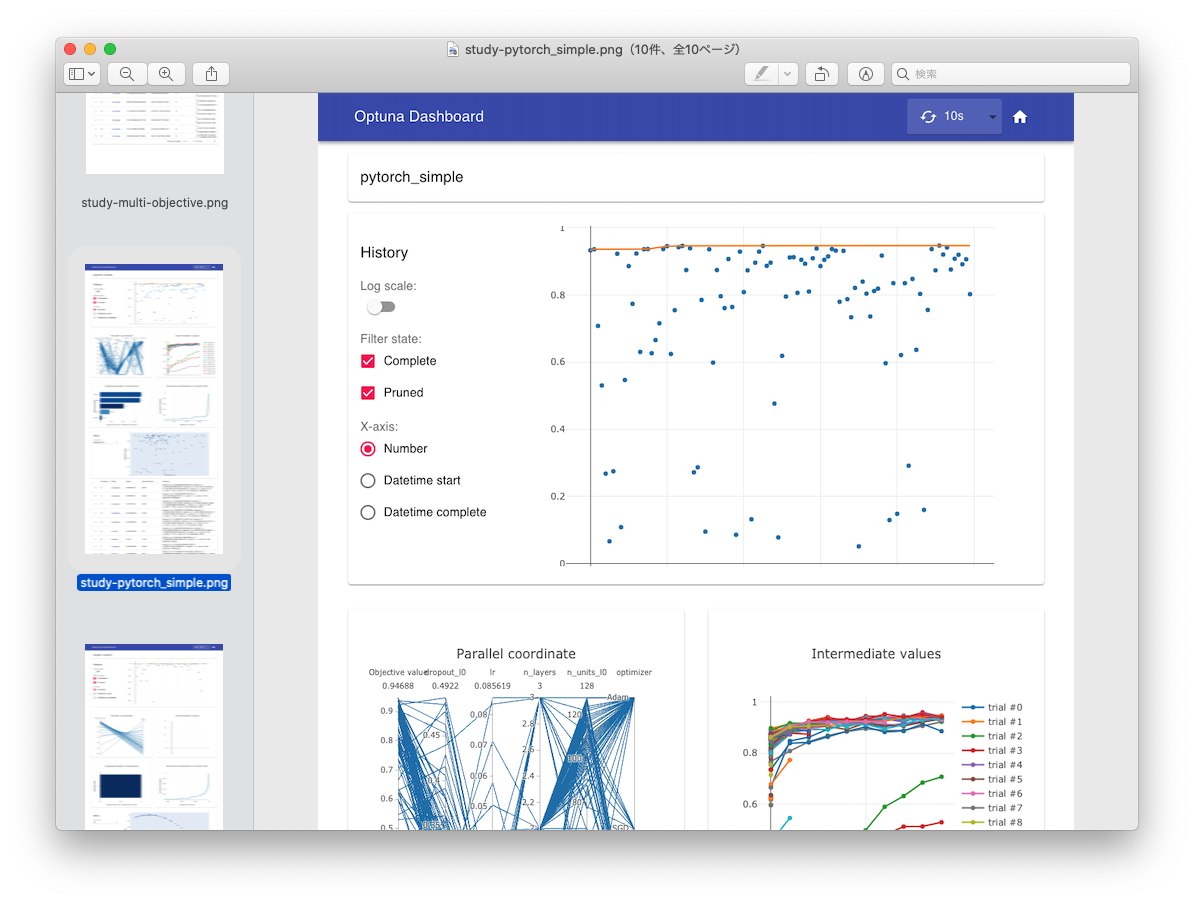Expand the markup pencil dropdown chevron
The image size is (1194, 904).
pos(787,73)
